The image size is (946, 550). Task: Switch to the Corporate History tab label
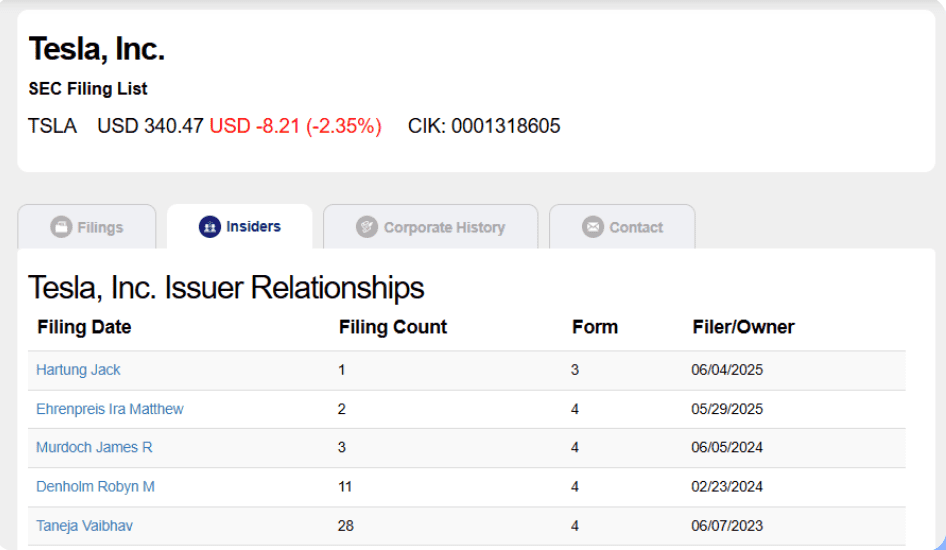(443, 228)
